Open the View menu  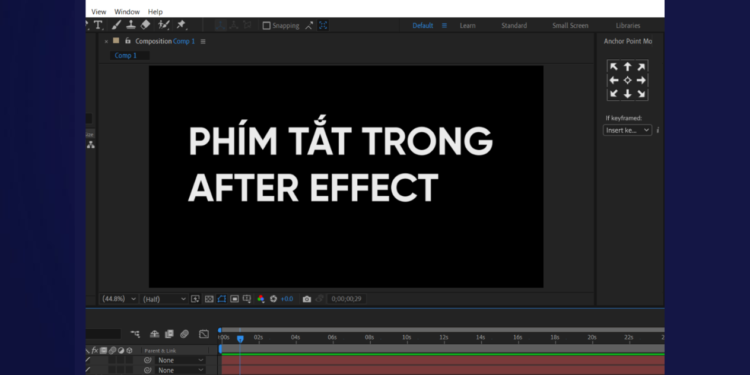click(x=99, y=11)
